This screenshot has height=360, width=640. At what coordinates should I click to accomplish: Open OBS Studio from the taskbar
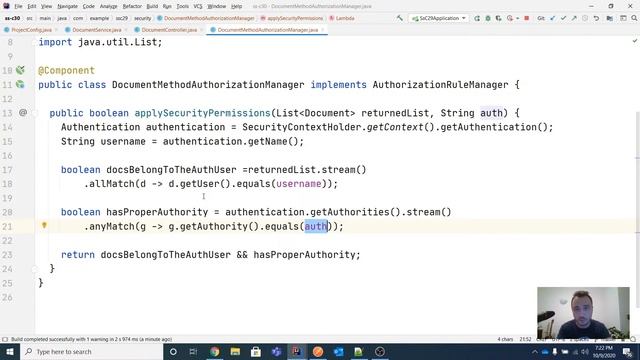point(380,351)
